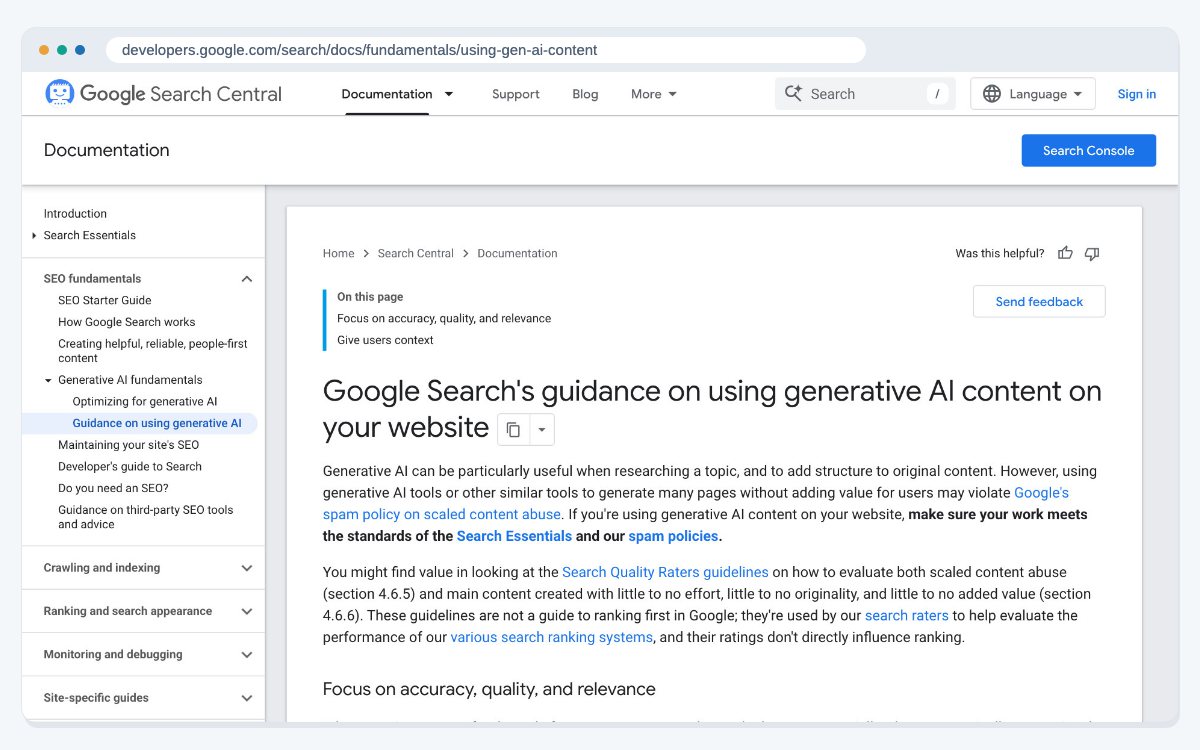The height and width of the screenshot is (750, 1200).
Task: Click into the Search input field
Action: pos(864,94)
